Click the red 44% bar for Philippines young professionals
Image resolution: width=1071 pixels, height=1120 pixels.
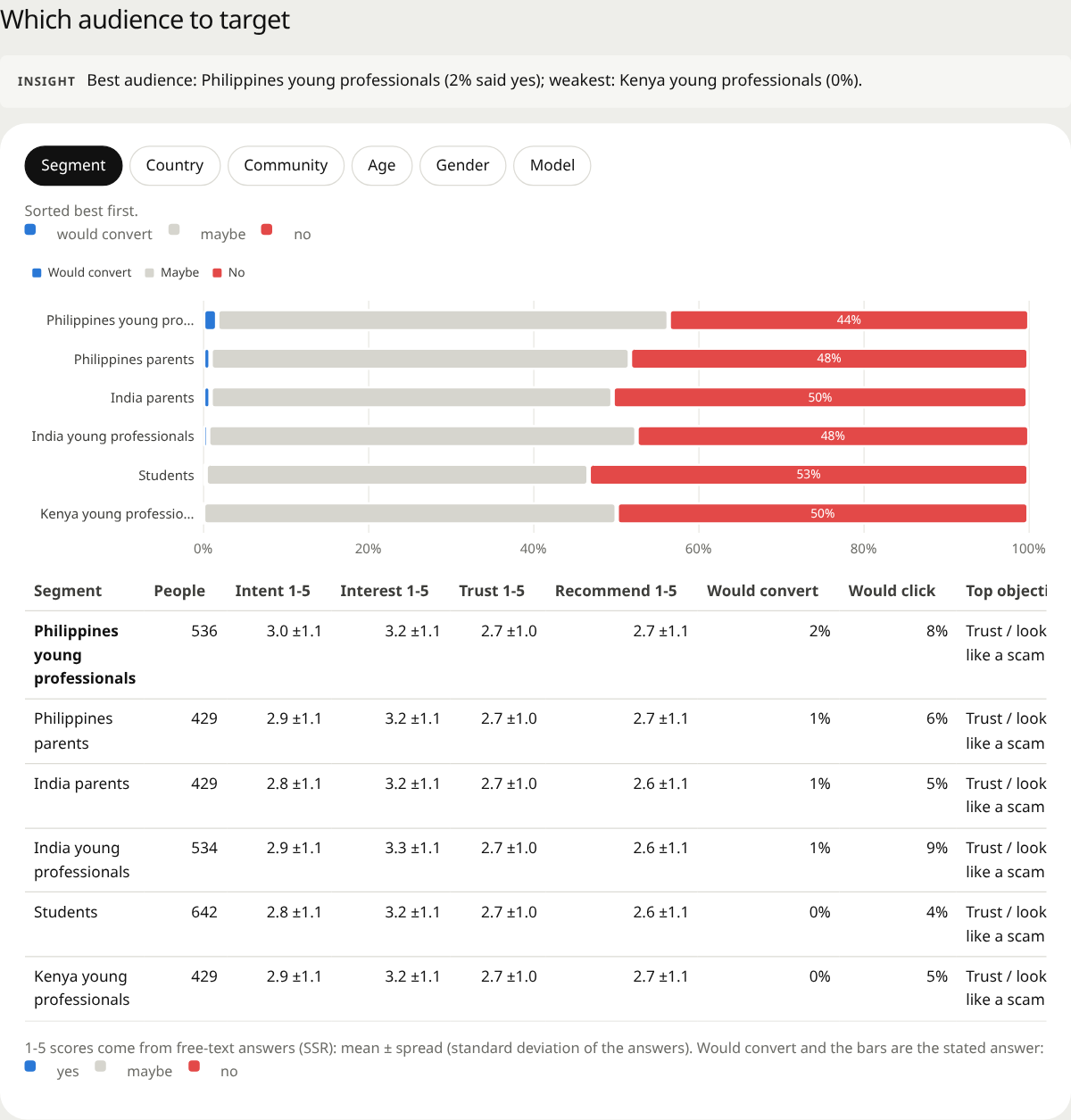pos(849,320)
